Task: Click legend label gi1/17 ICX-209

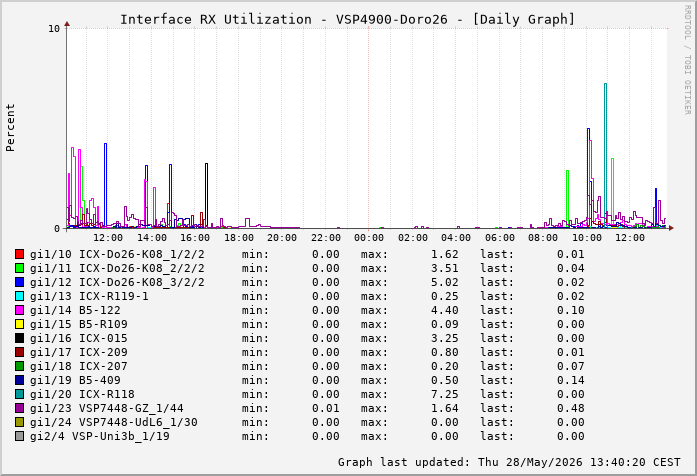Action: (79, 352)
